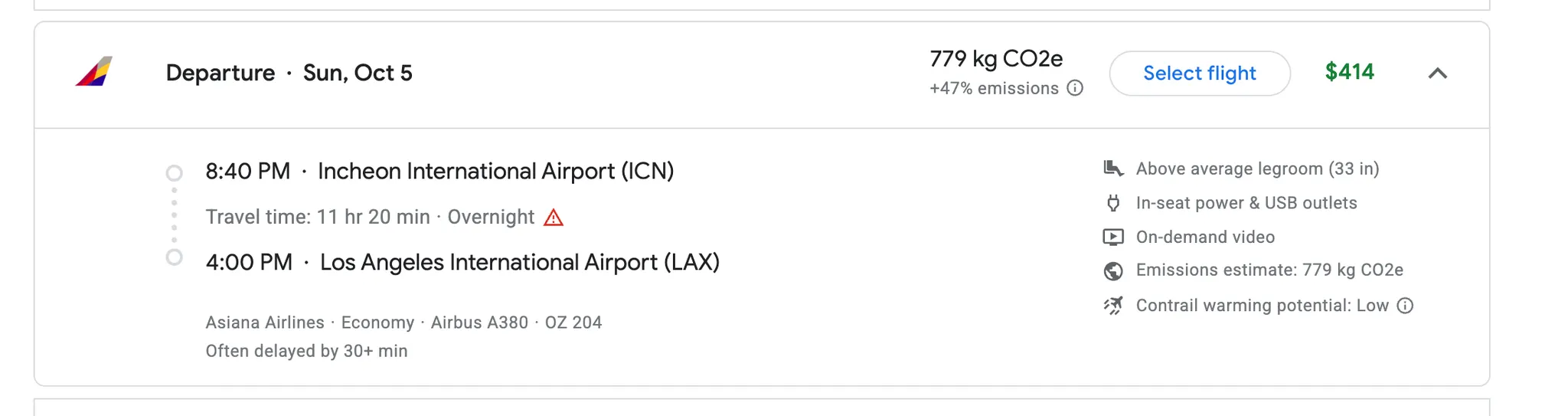Collapse the flight details chevron
1568x416 pixels.
coord(1438,74)
